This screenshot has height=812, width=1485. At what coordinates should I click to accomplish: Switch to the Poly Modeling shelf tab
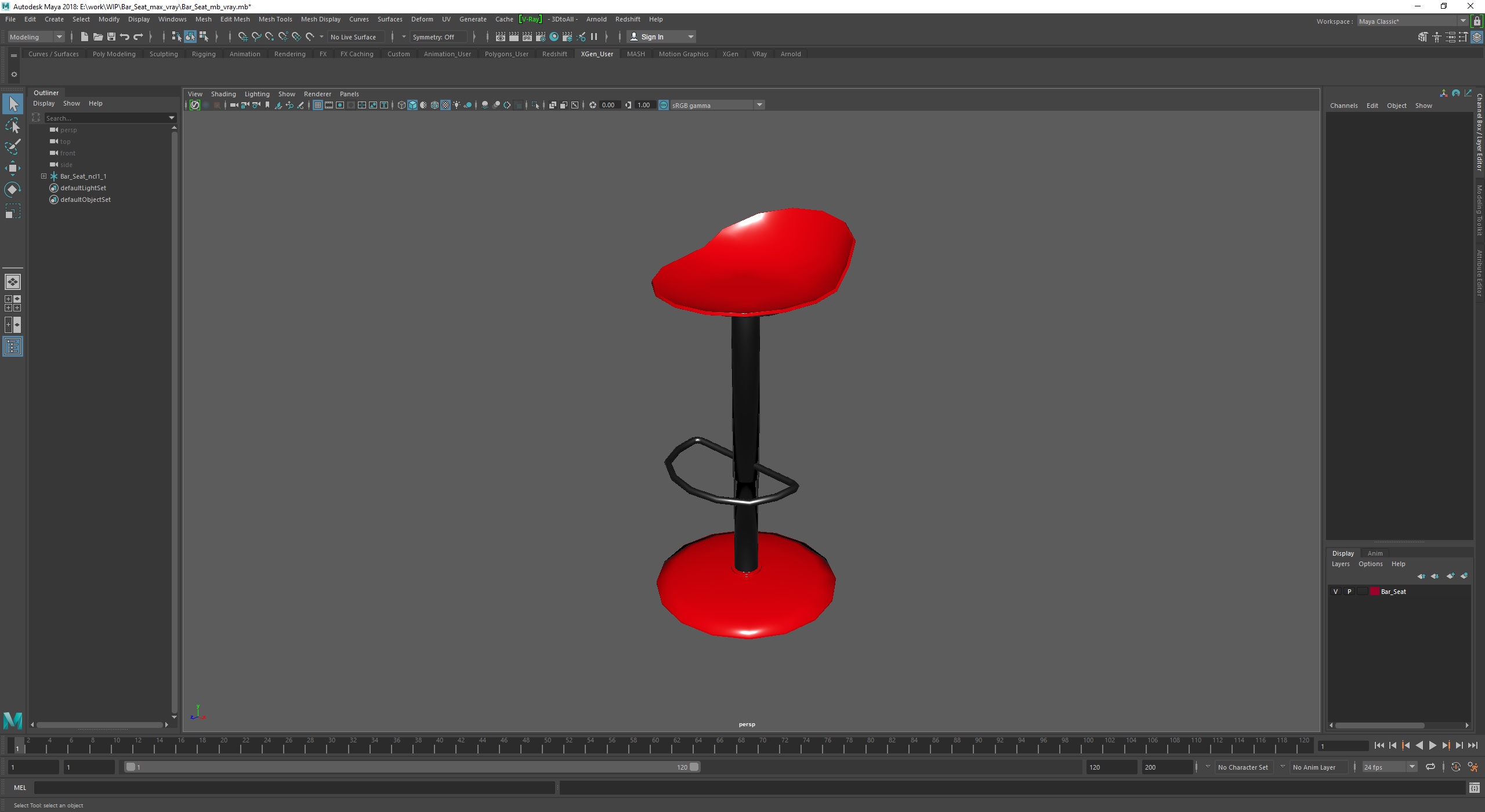click(x=114, y=54)
